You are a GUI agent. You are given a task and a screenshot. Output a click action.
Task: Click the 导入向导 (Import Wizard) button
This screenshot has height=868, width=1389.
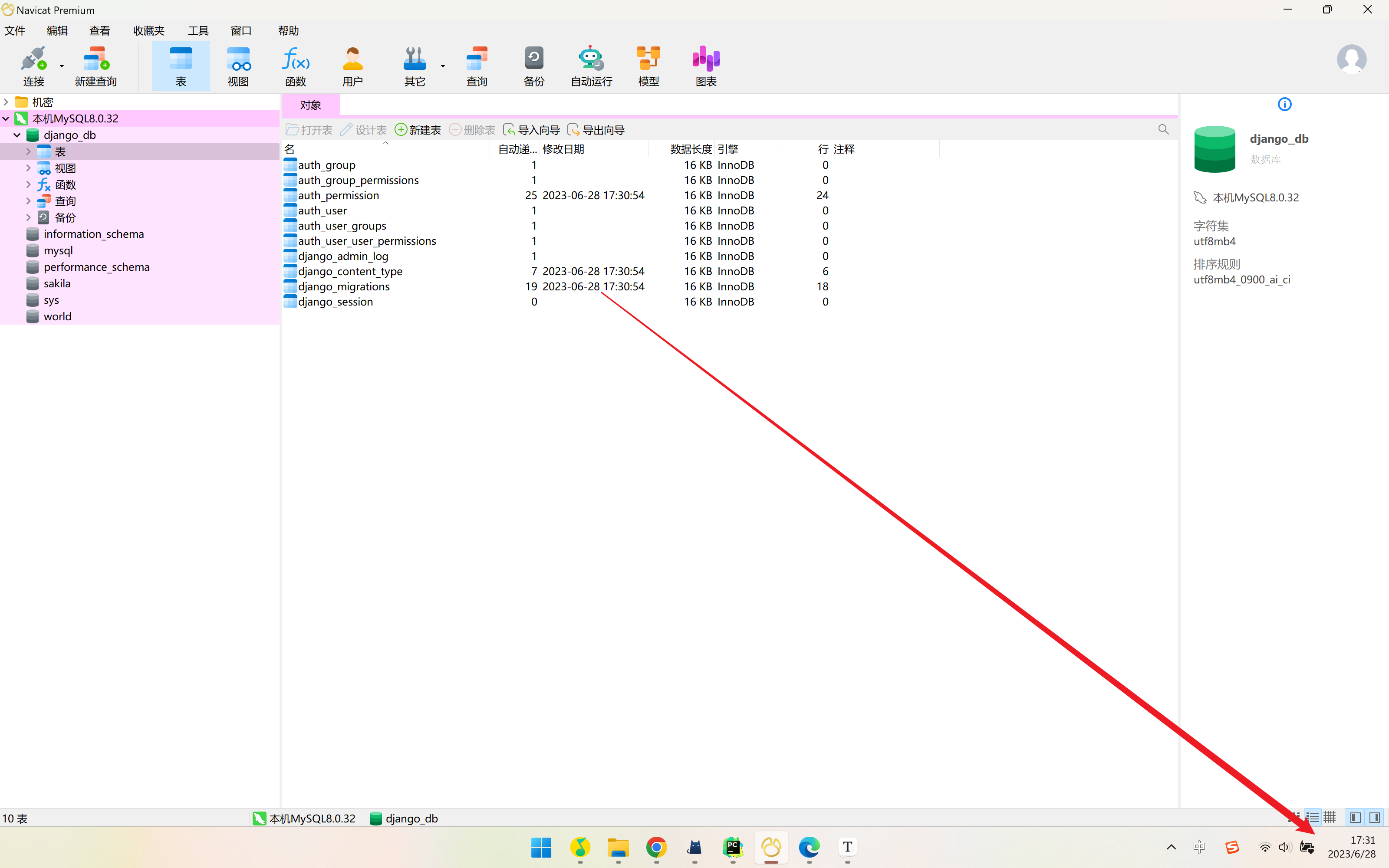point(531,130)
